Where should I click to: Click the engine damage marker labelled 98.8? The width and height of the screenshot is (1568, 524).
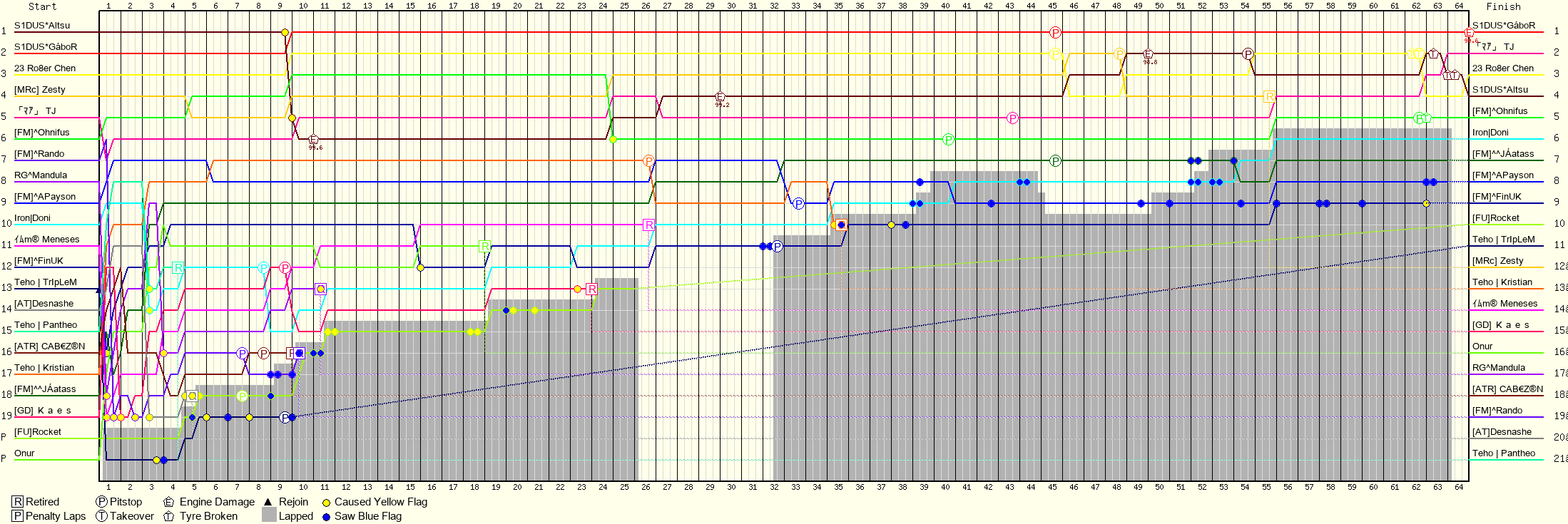1149,54
